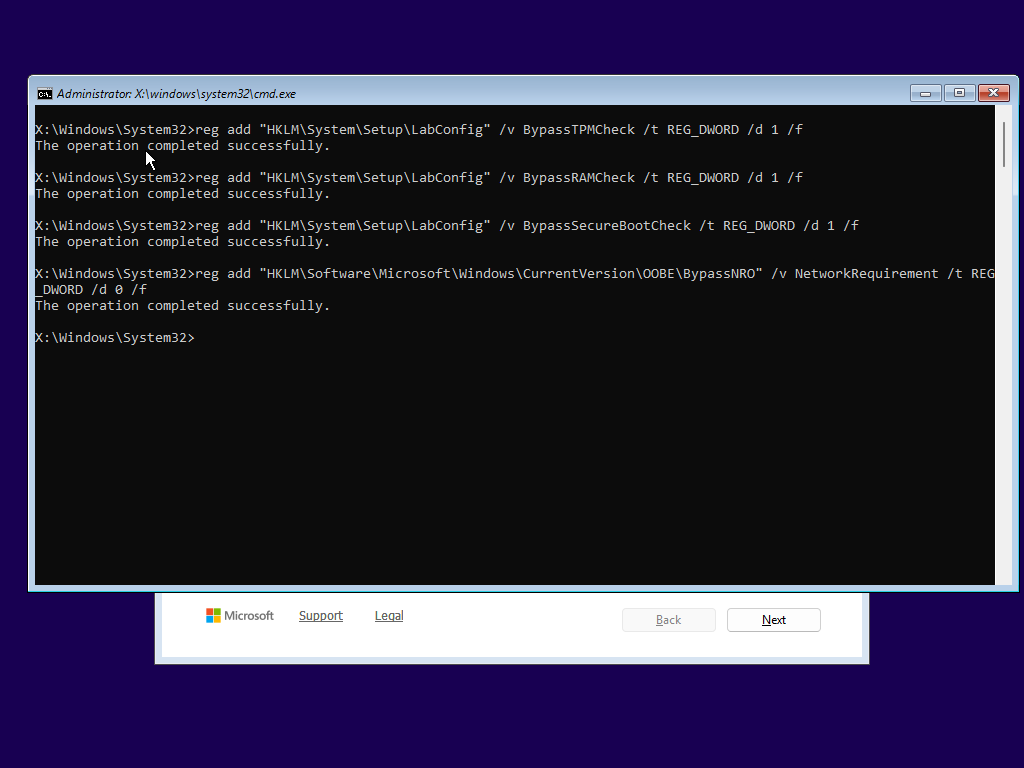Maximize the command prompt window

click(959, 92)
